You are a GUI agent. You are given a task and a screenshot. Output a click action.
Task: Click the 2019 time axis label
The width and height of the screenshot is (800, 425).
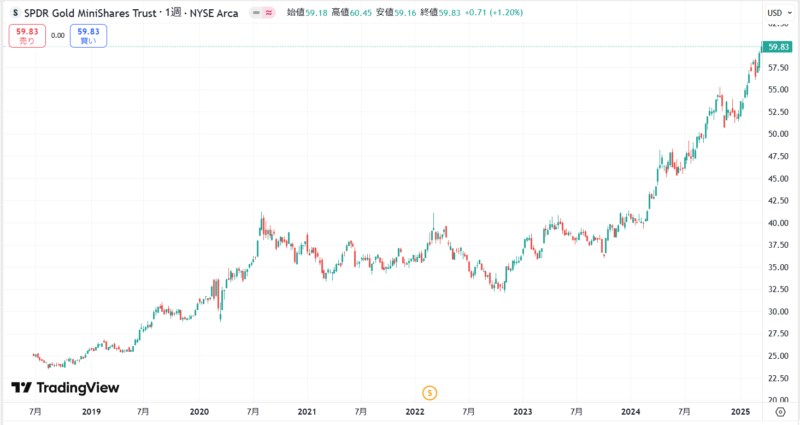(x=91, y=412)
